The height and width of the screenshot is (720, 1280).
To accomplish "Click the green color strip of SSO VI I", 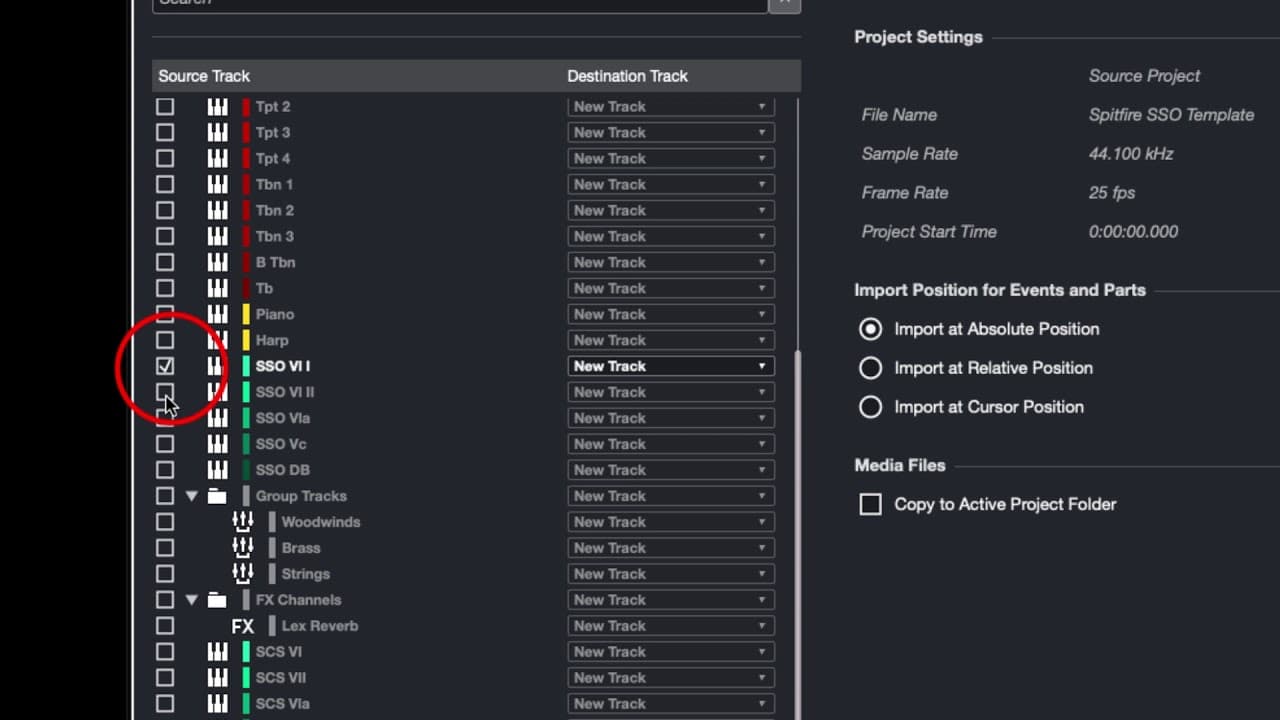I will [x=246, y=366].
